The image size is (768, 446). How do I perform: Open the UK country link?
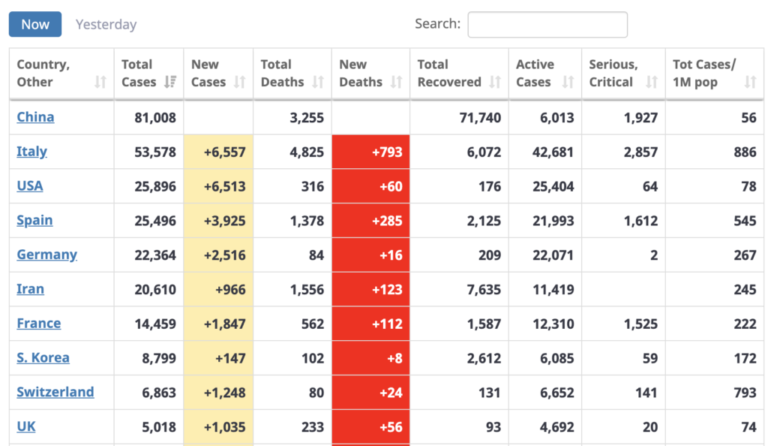pos(26,426)
